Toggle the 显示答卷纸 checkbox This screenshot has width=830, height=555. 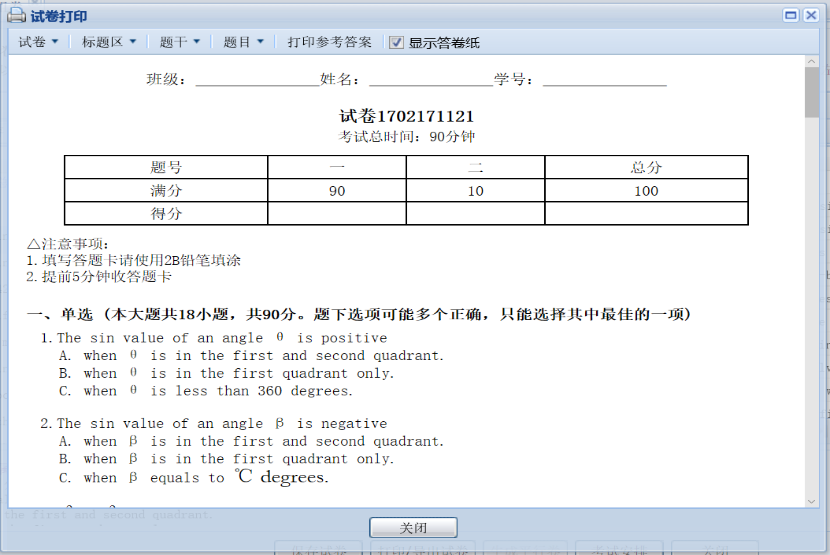pos(396,42)
